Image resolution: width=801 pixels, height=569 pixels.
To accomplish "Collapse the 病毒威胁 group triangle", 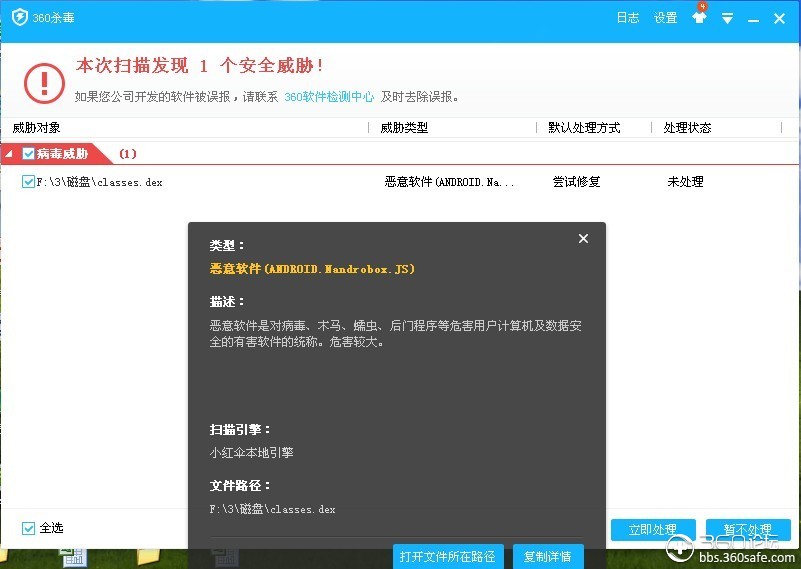I will (9, 153).
